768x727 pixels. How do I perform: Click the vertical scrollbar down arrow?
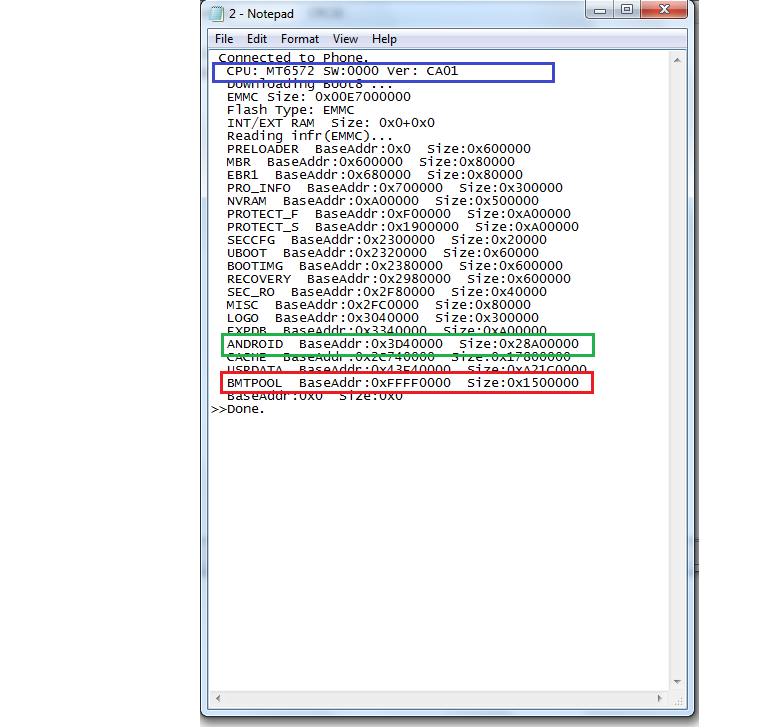click(677, 682)
